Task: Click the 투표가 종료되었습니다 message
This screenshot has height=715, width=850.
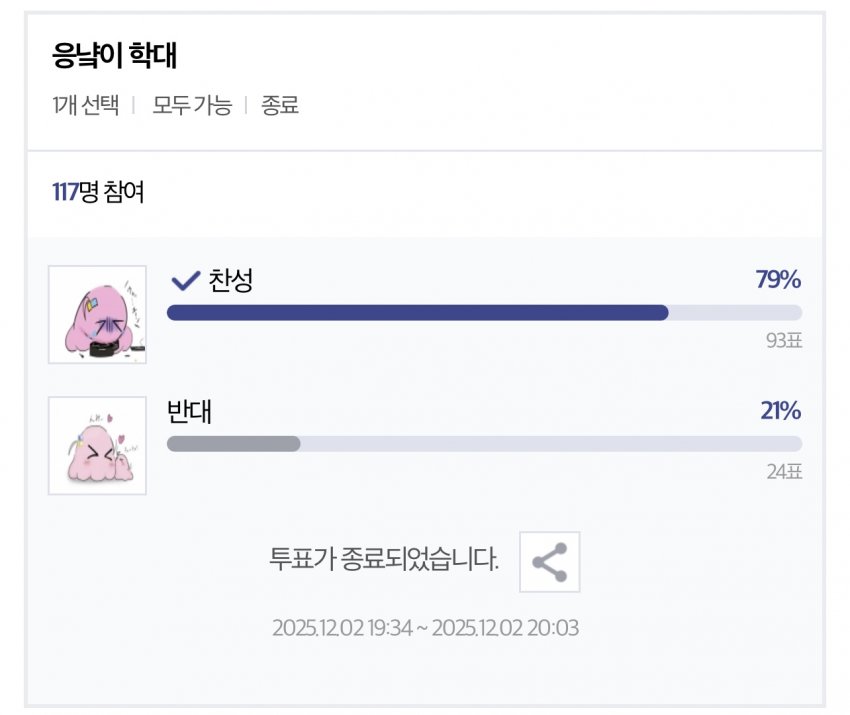Action: tap(383, 560)
